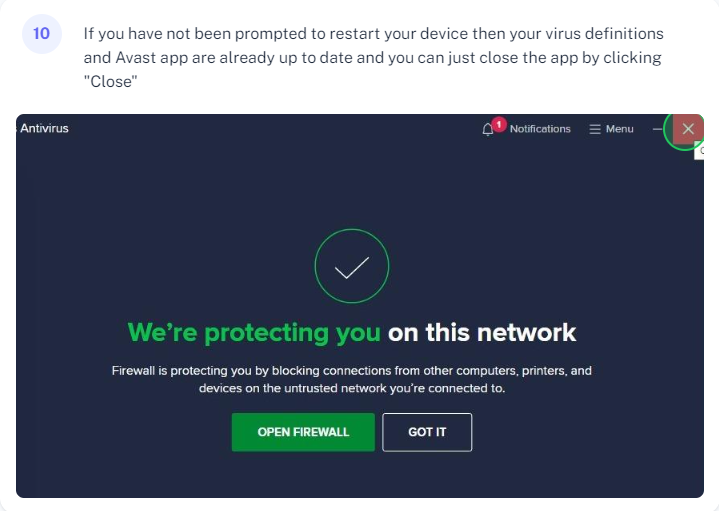Click the green "We're protecting you" heading
Image resolution: width=719 pixels, height=511 pixels.
click(254, 333)
